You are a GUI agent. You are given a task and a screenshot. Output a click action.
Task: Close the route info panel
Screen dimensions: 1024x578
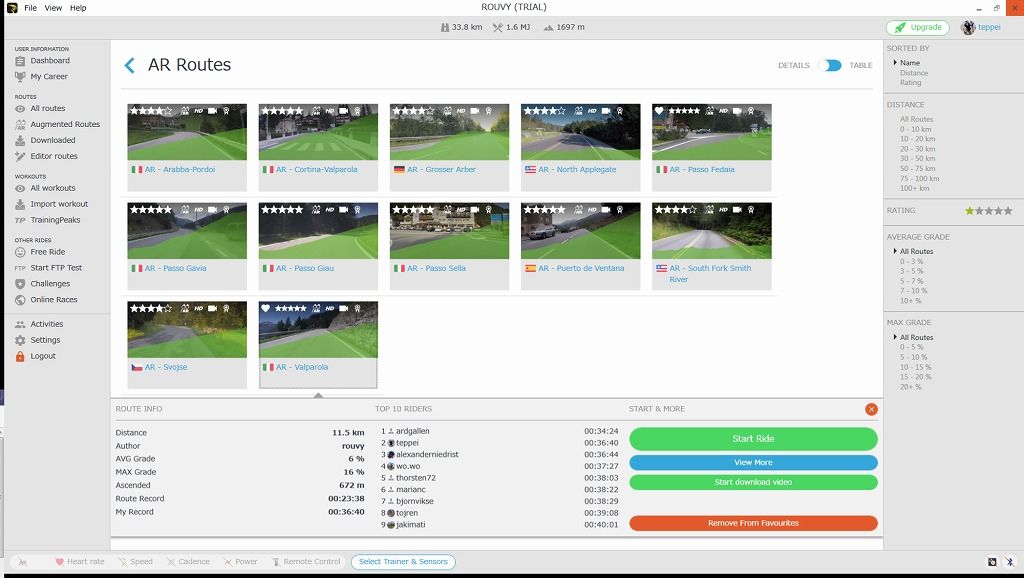coord(871,409)
